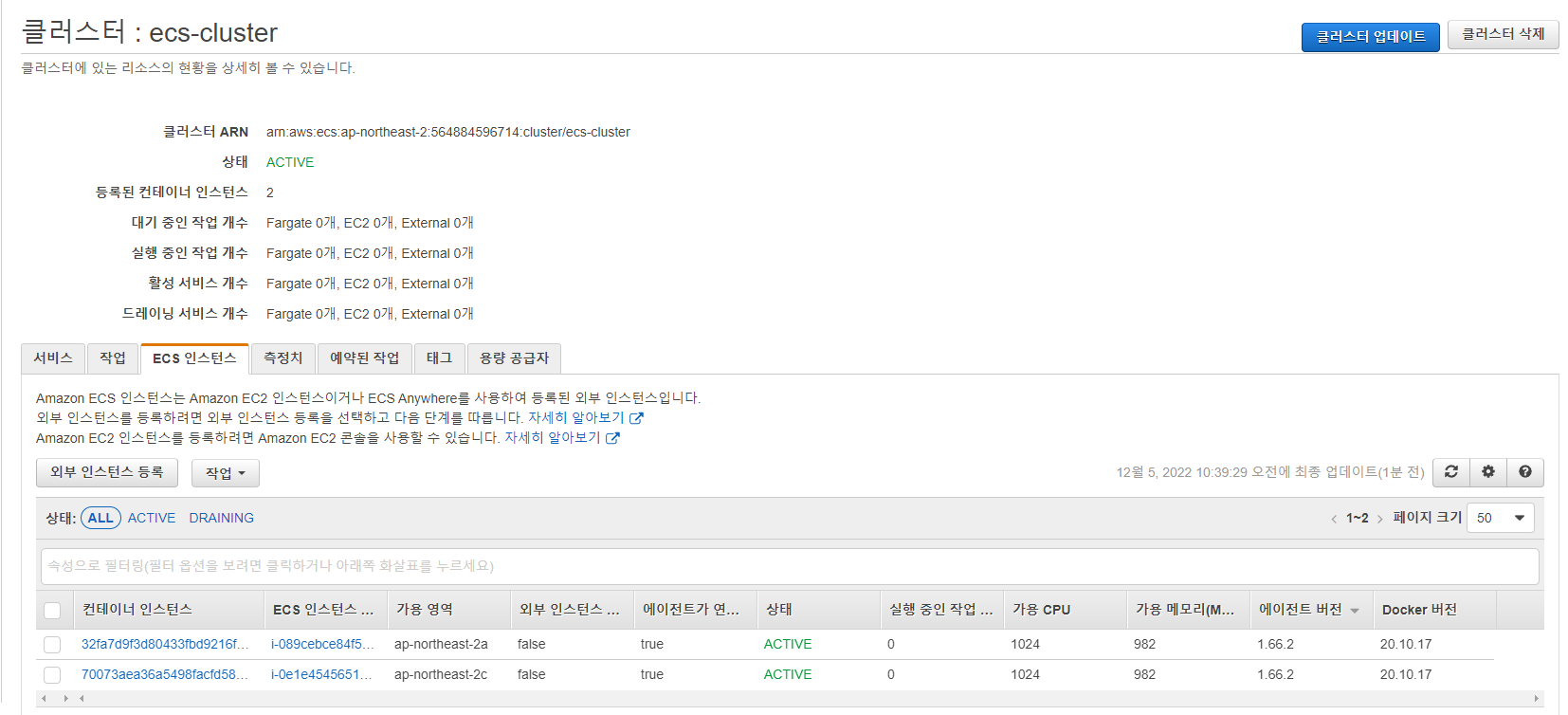Open the 용량 공급자 tab
Screen dimensions: 1568x715
click(515, 358)
